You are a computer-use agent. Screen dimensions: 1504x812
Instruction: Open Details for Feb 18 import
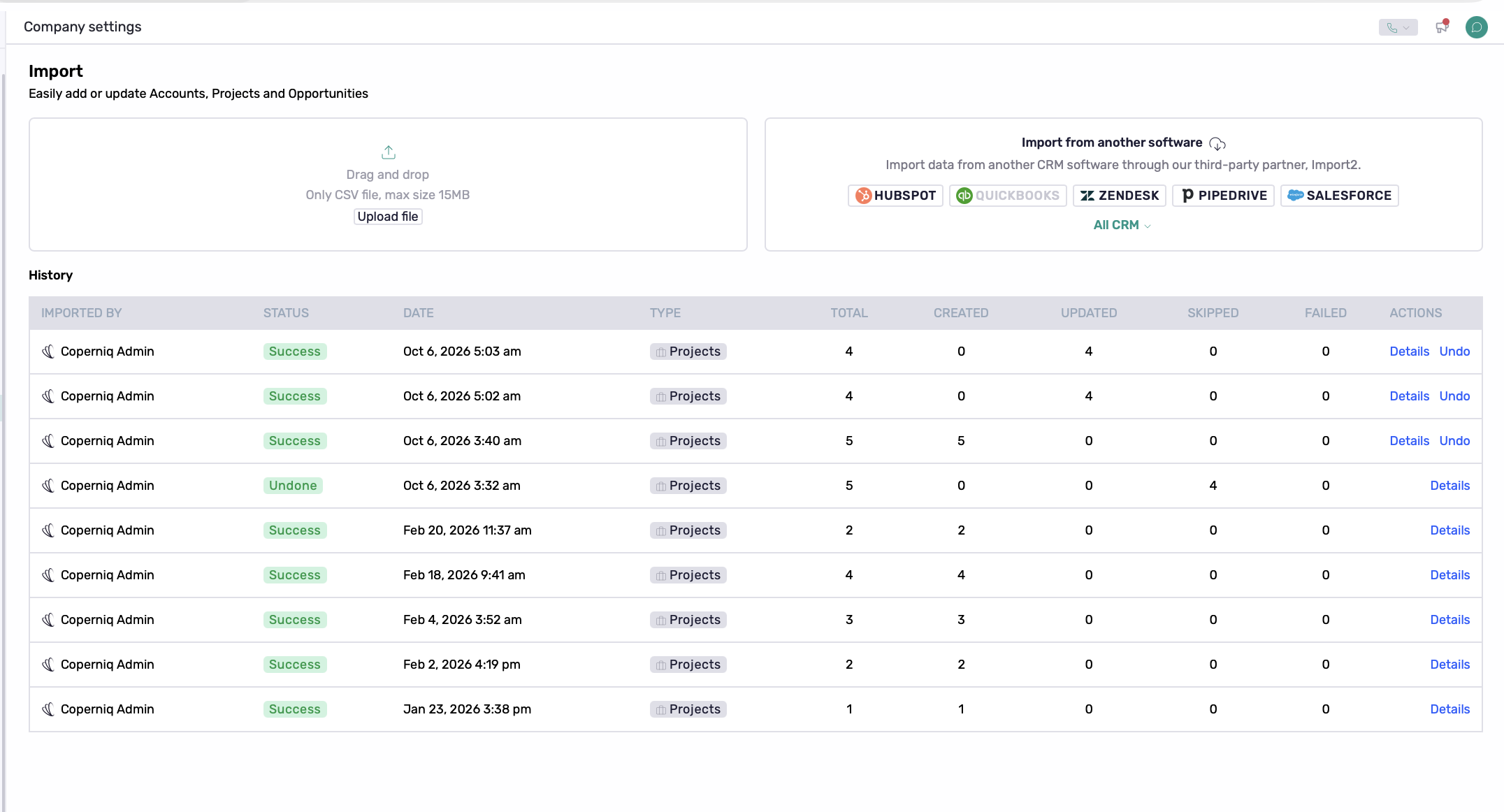(1449, 575)
